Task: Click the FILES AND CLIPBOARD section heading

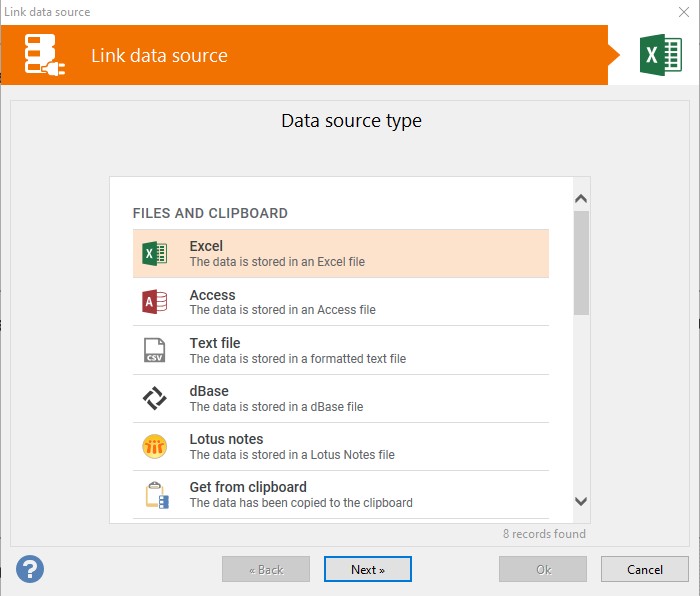Action: [x=210, y=213]
